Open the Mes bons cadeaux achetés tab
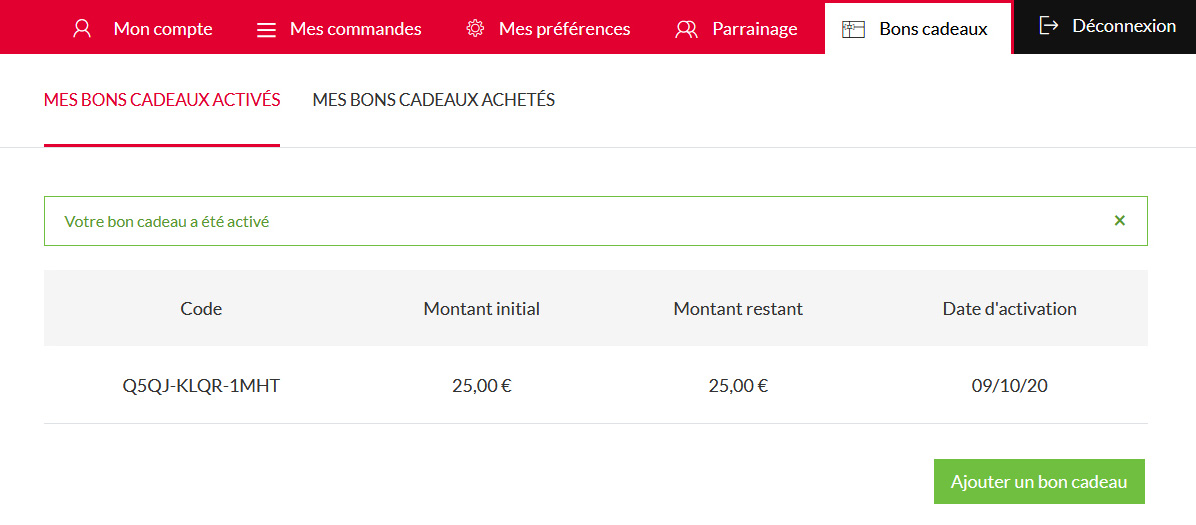Screen dimensions: 1196x525 click(x=434, y=100)
